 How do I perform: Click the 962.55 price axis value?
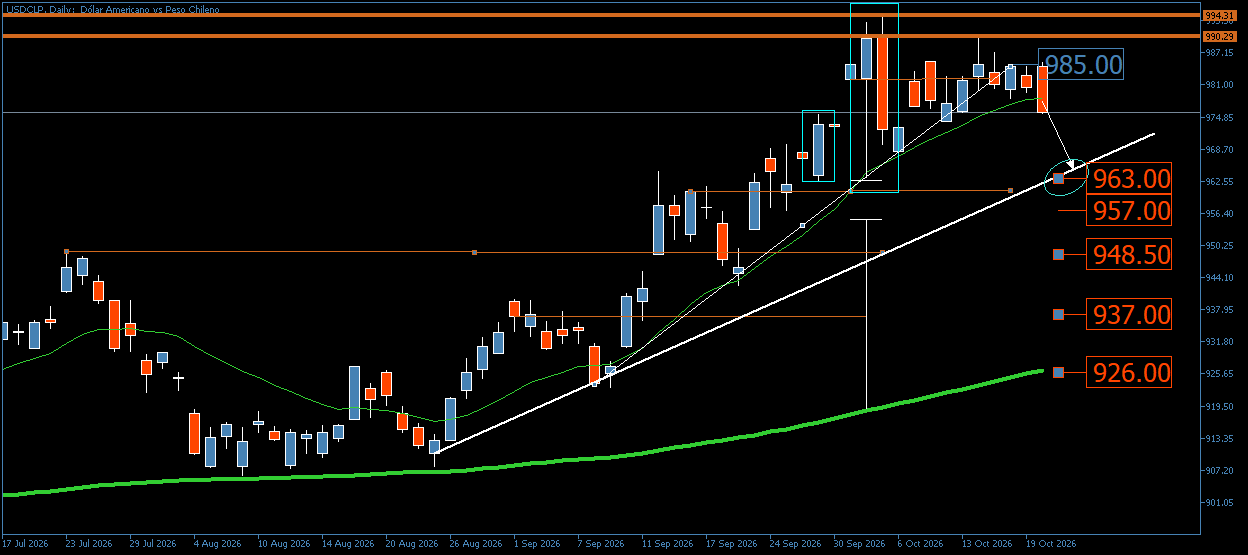(1219, 181)
